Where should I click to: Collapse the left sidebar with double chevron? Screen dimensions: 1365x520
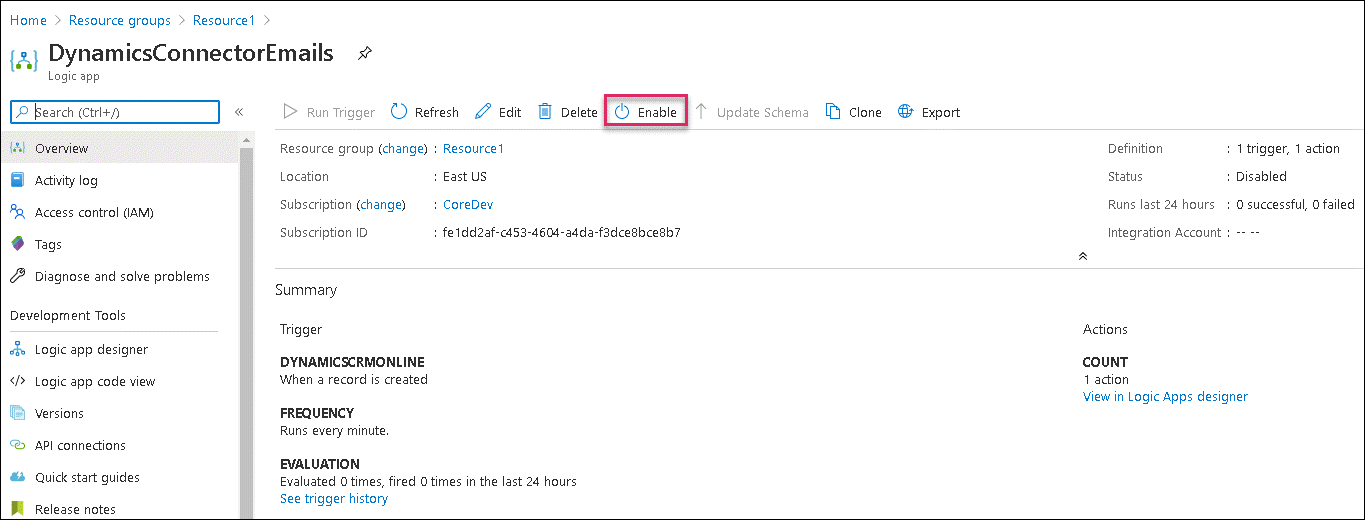(239, 112)
